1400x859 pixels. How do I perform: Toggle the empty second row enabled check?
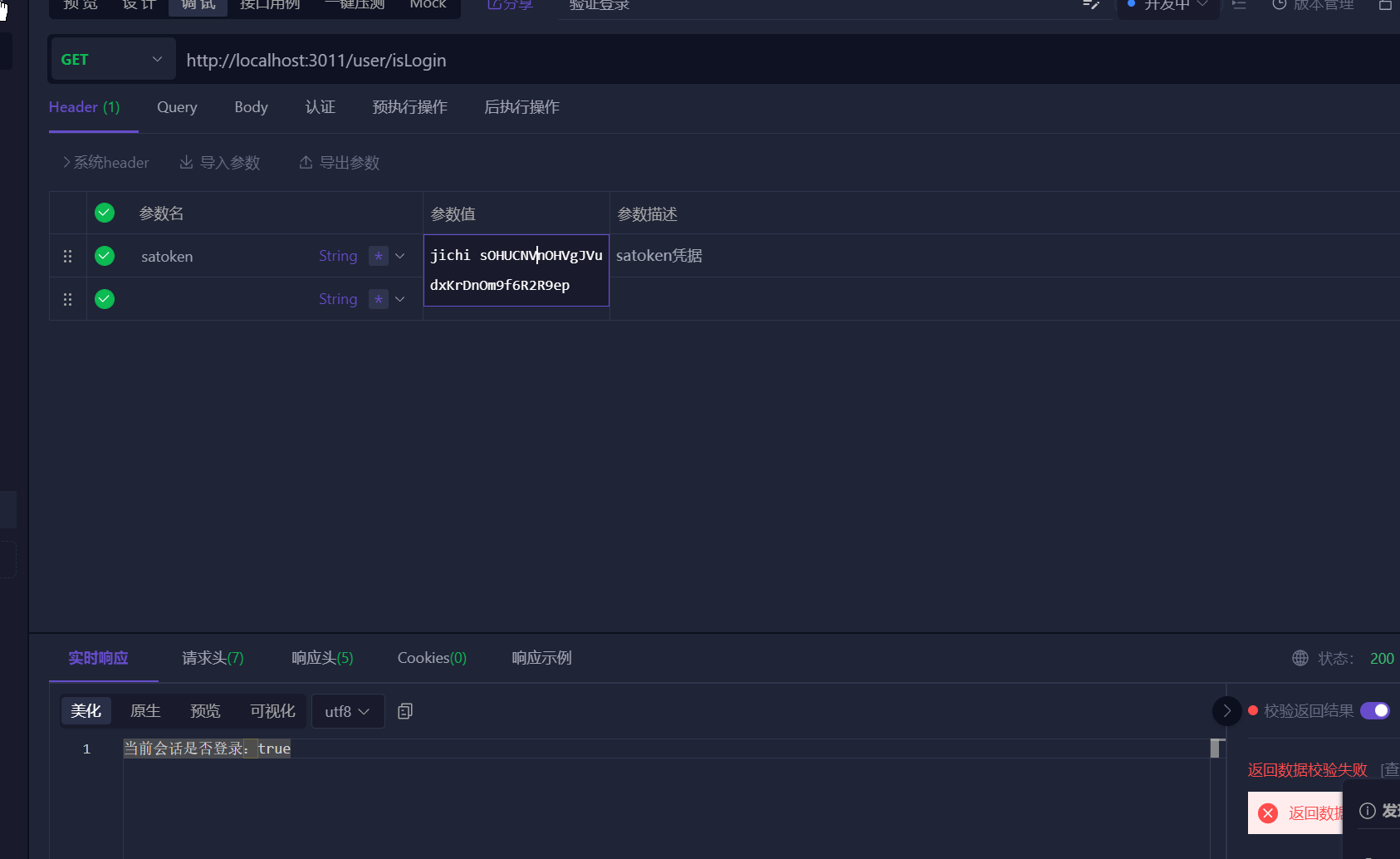pos(105,299)
